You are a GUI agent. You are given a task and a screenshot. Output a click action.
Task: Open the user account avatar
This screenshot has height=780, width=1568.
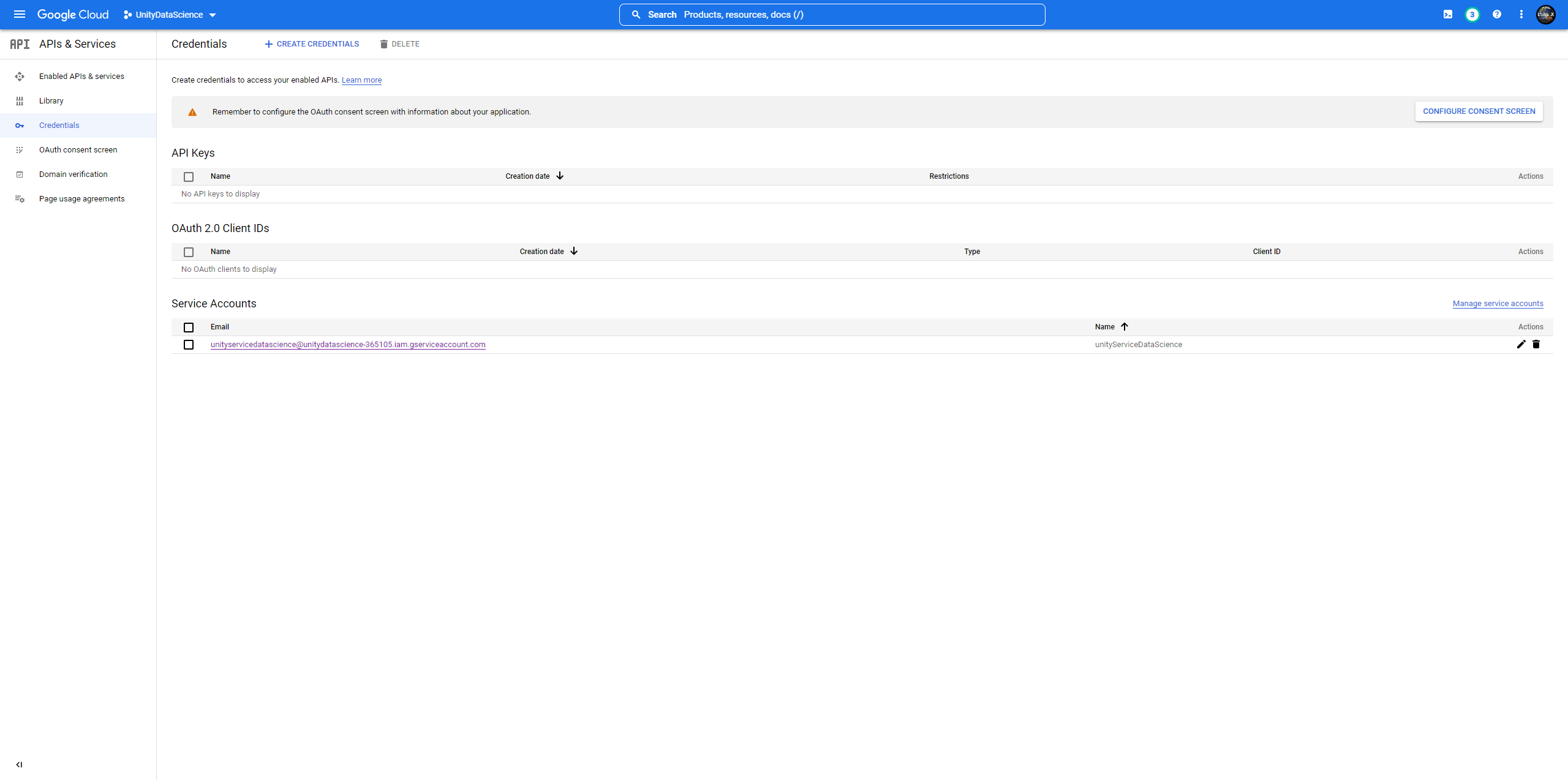click(1546, 14)
